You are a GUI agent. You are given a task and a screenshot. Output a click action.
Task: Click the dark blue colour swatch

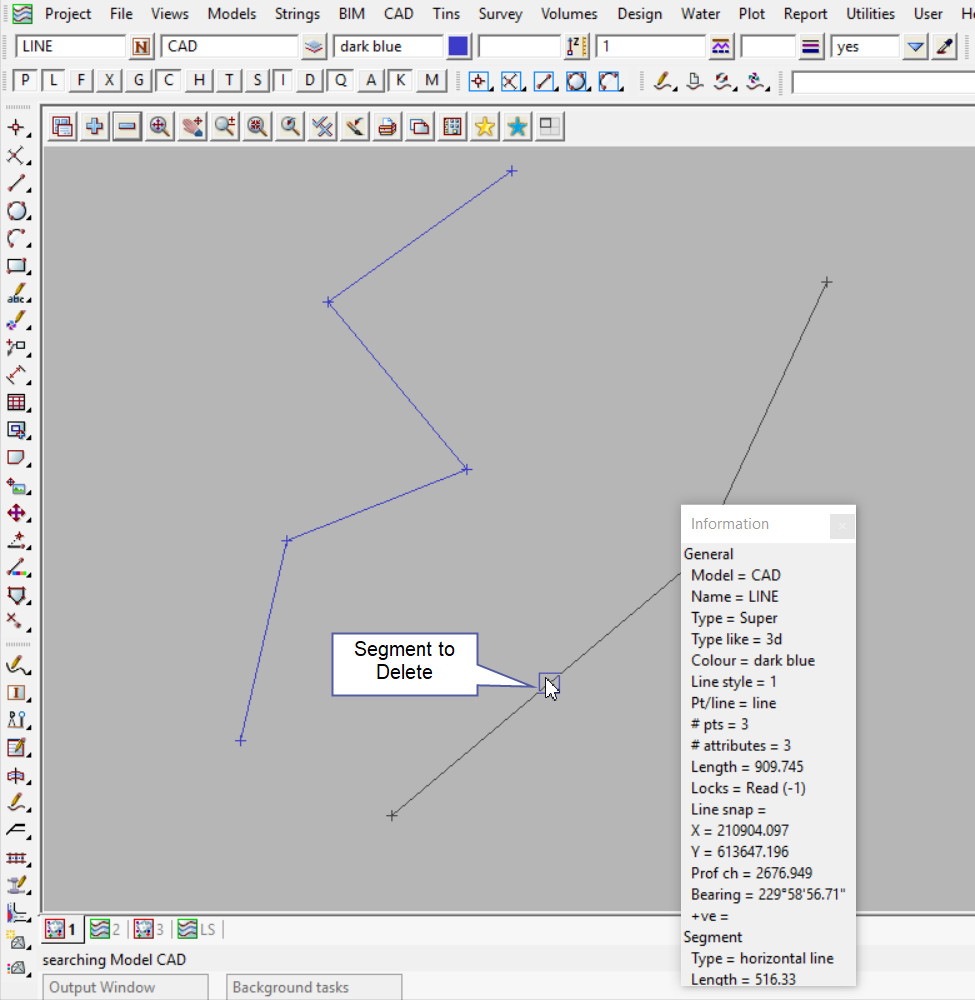458,47
